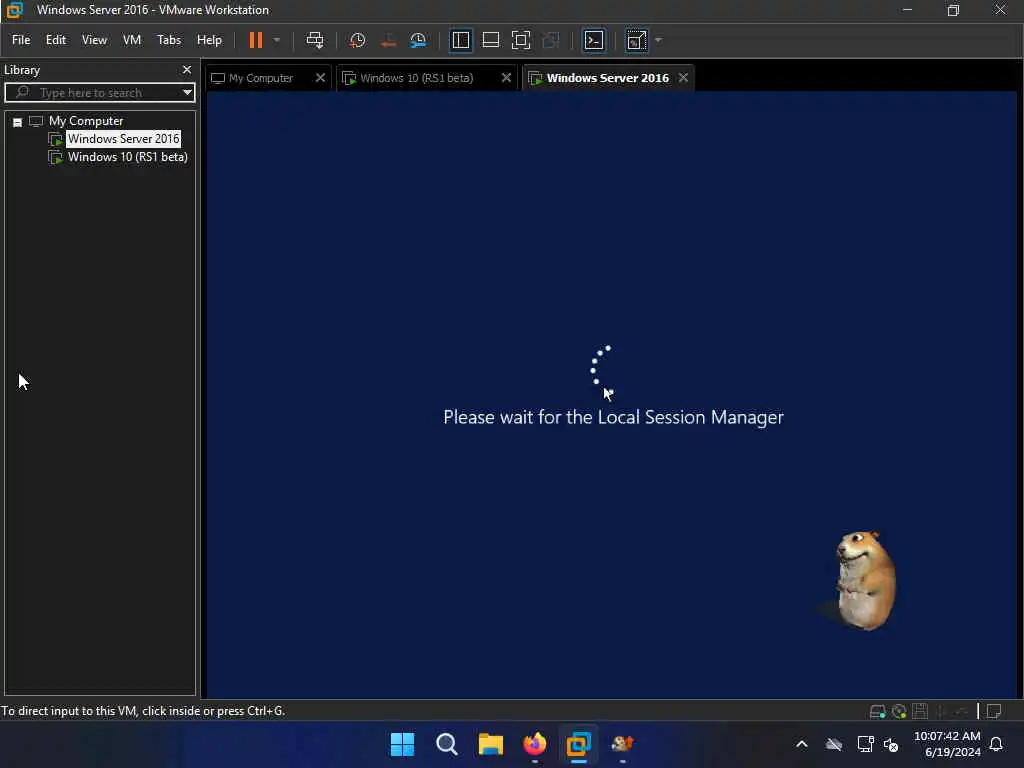Switch to the Windows 10 (RS1 beta) tab

[416, 78]
